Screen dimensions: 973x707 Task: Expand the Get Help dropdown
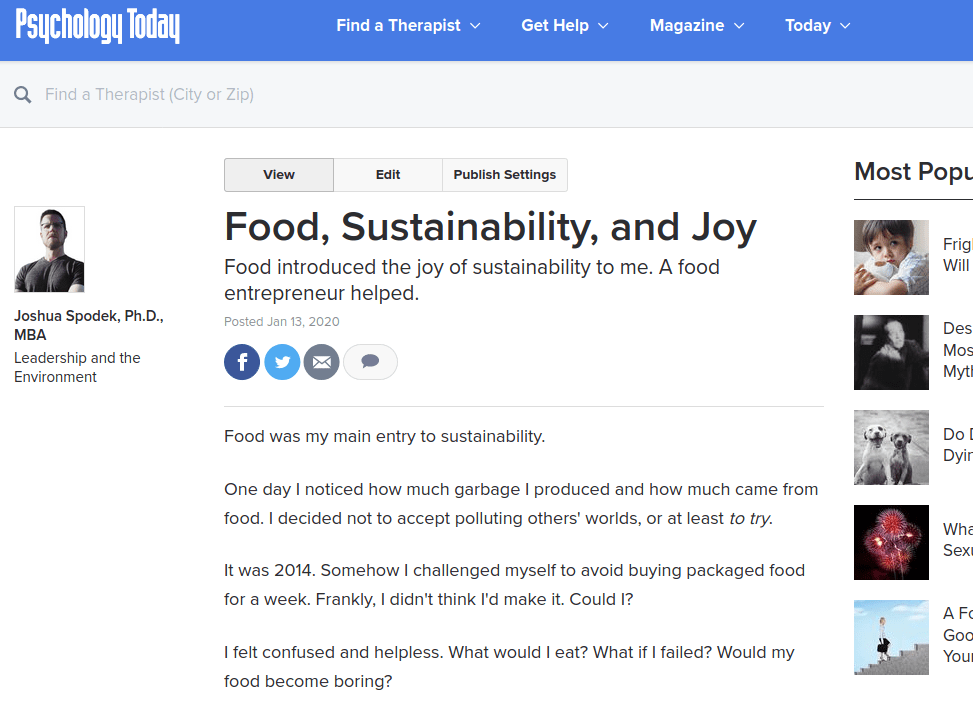point(564,26)
